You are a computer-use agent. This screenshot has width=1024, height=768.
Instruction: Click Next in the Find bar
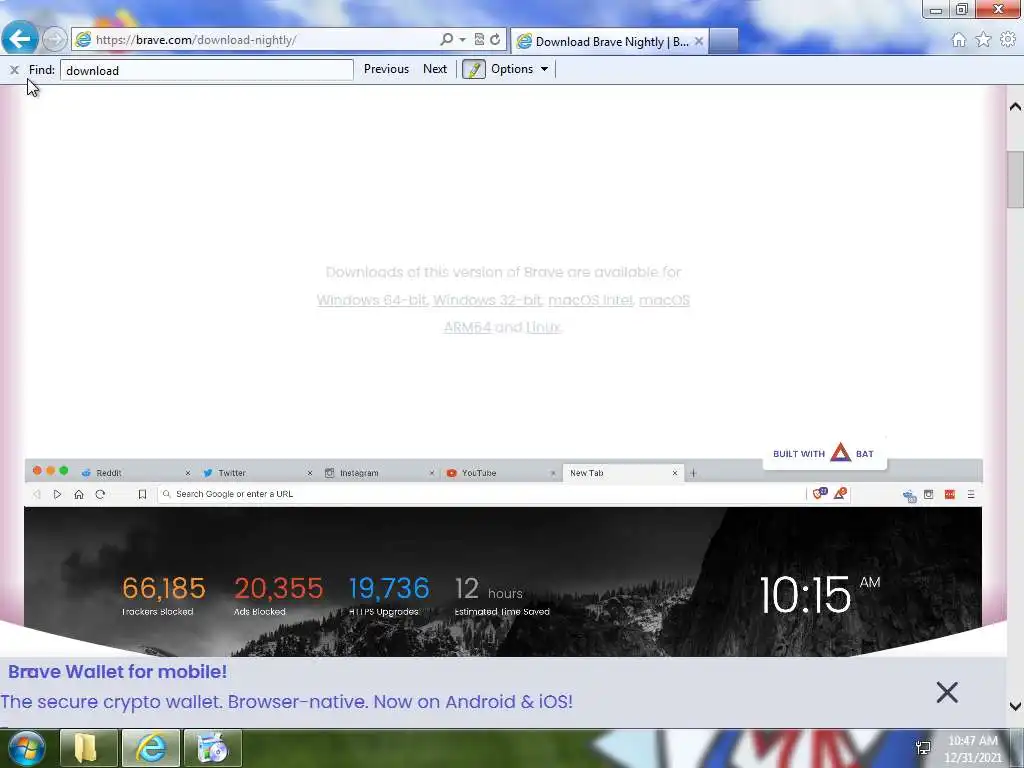[435, 69]
